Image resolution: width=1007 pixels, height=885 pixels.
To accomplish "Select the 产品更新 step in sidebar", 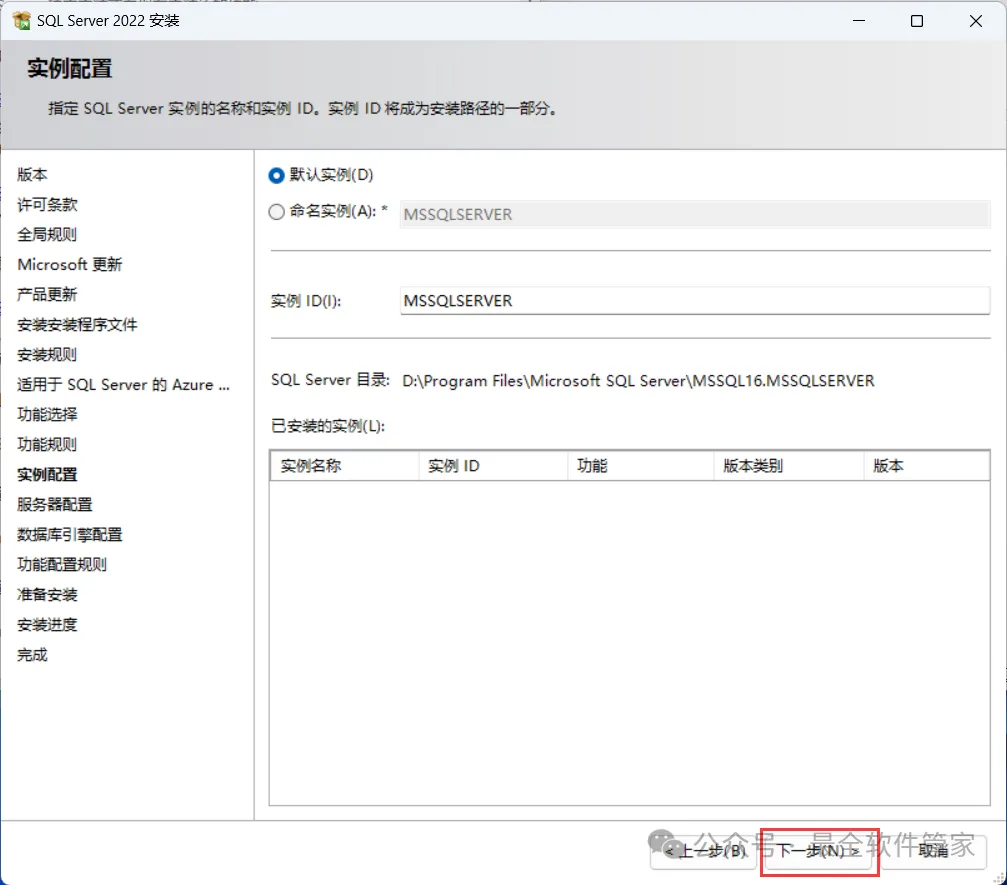I will coord(47,295).
